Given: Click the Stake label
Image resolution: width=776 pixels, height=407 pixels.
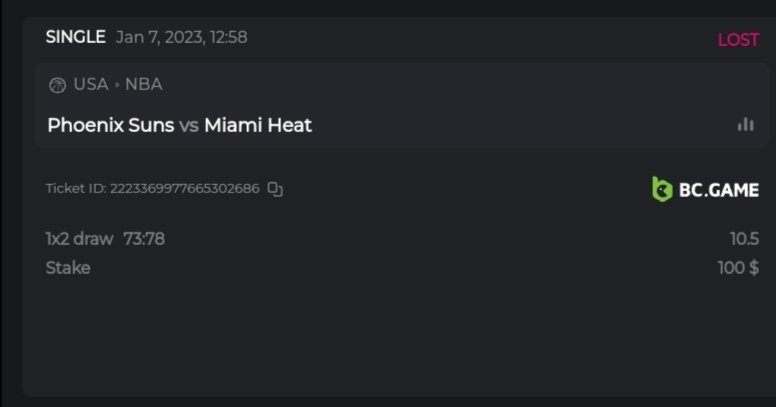Looking at the screenshot, I should pyautogui.click(x=68, y=268).
